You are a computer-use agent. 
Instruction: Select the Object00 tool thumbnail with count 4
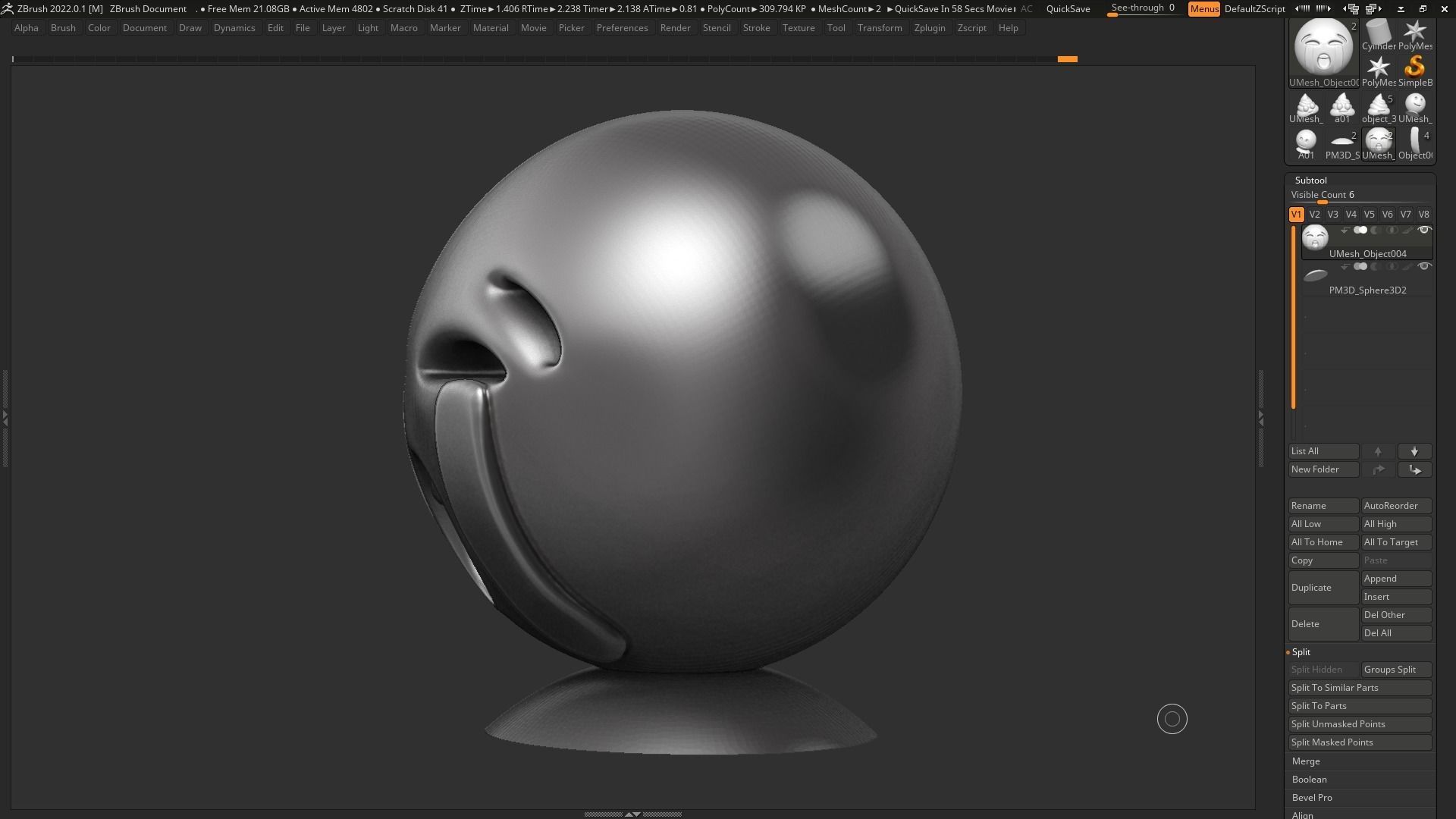pos(1414,144)
